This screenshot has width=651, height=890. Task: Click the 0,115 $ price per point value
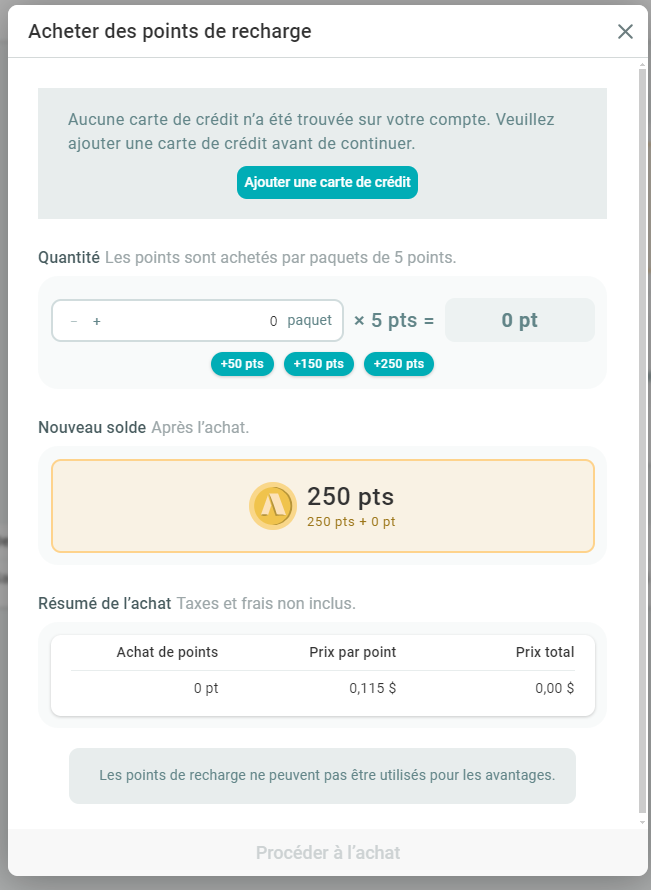click(372, 688)
